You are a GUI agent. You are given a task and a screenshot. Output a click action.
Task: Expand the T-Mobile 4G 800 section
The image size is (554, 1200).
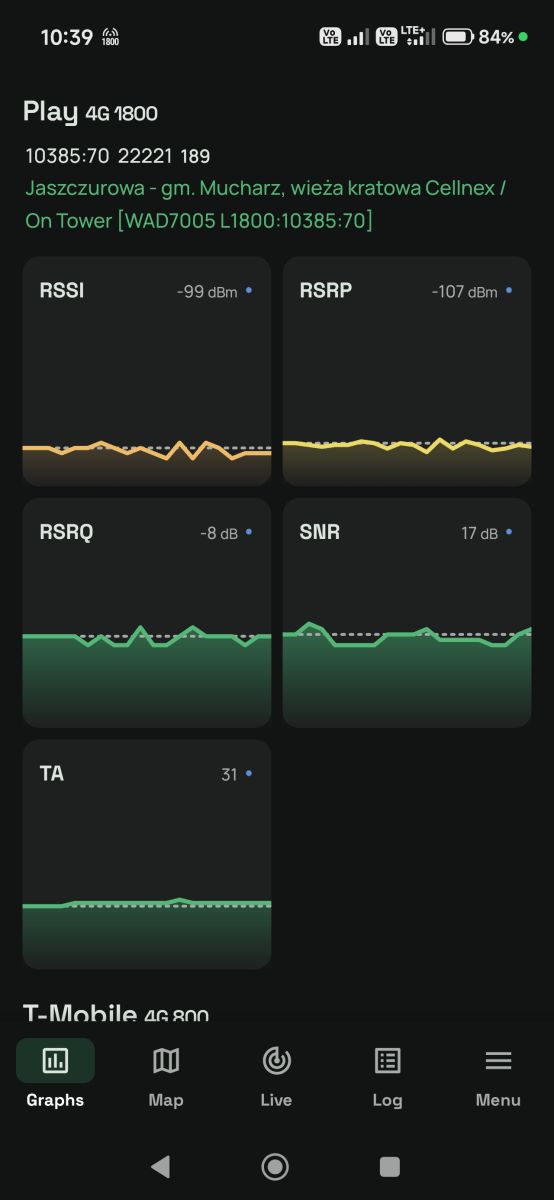116,1013
